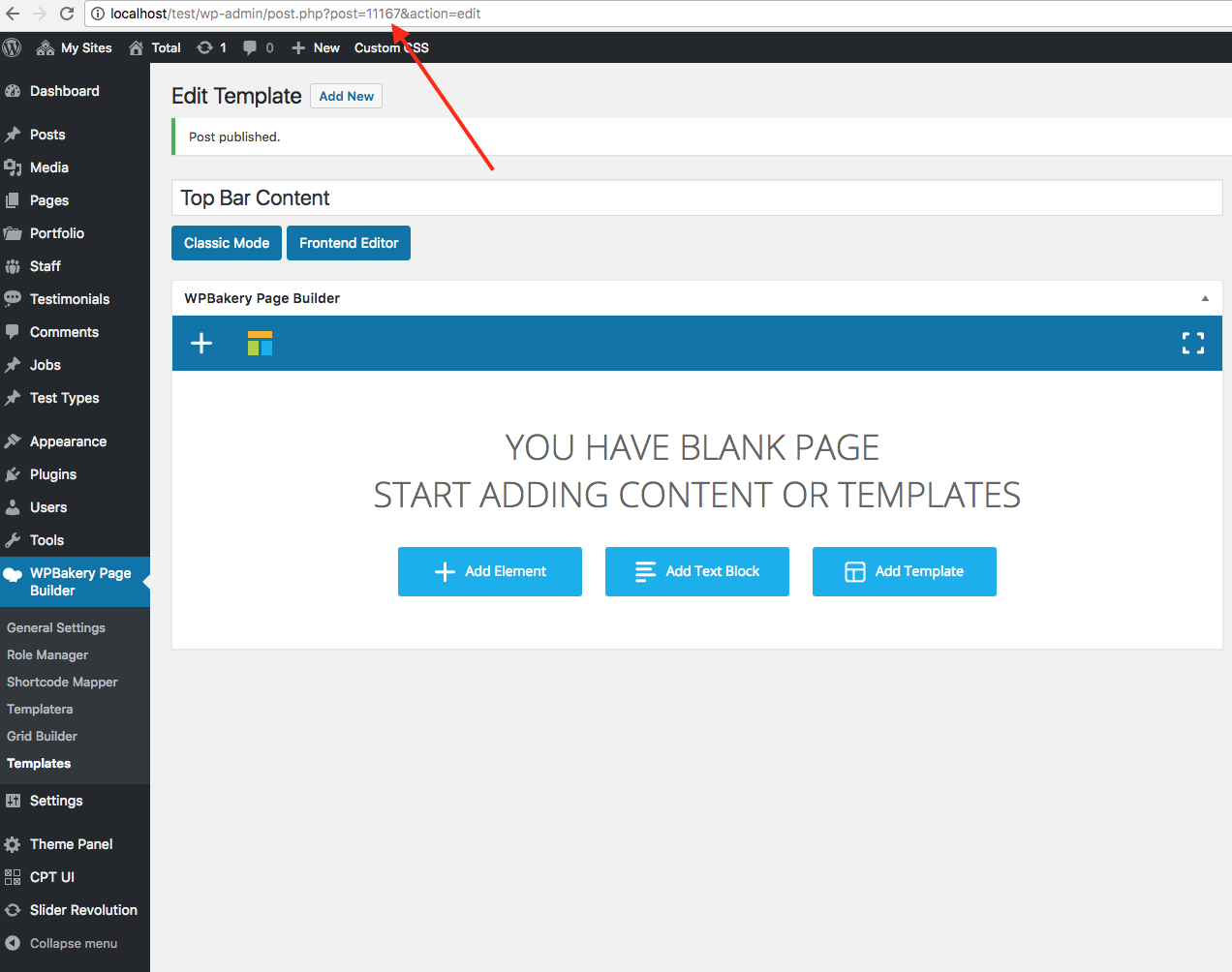This screenshot has height=972, width=1232.
Task: Click WPBakery Page Builder sidebar item
Action: coord(75,582)
